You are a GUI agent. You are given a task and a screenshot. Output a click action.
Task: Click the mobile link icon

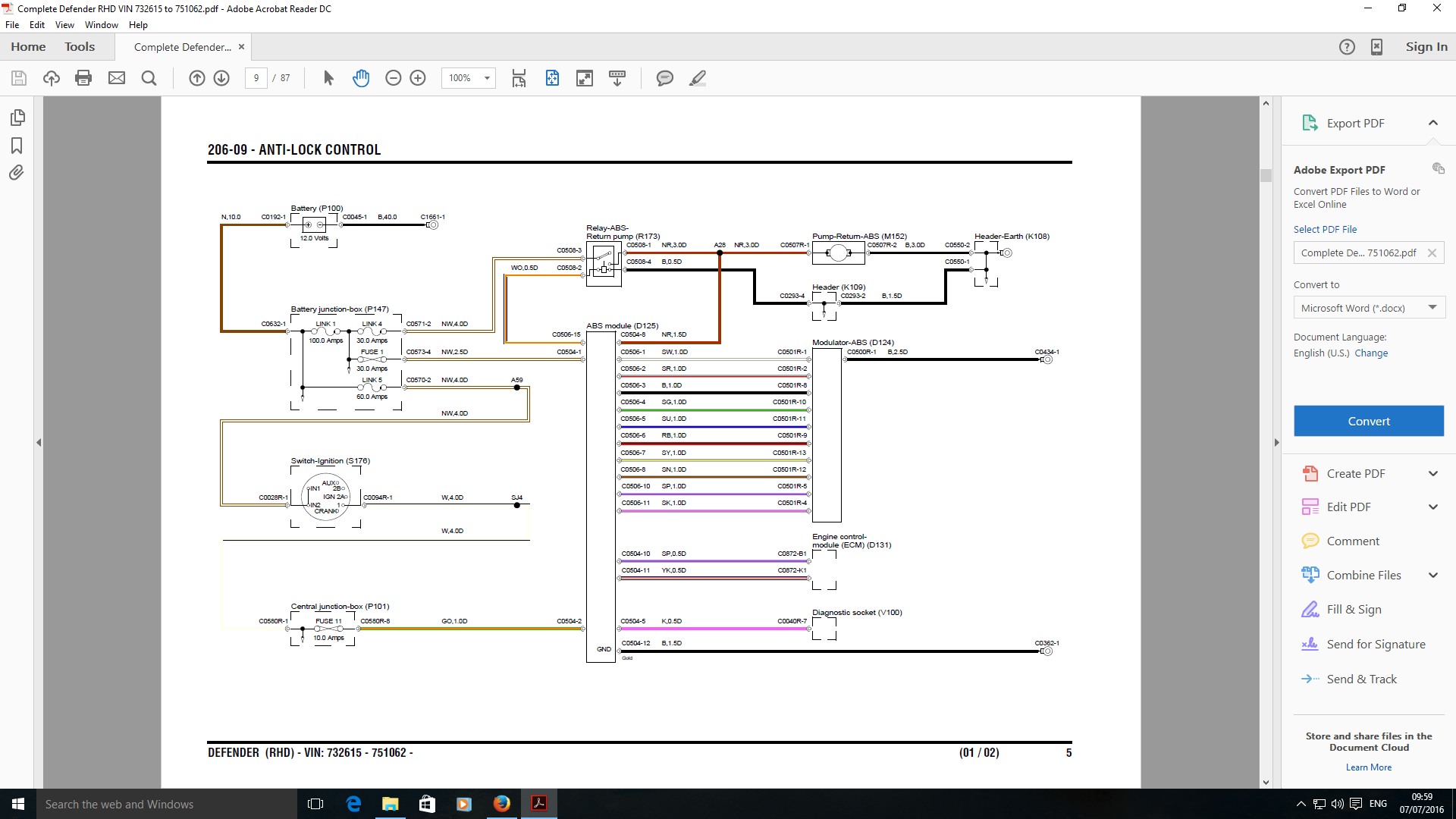point(1377,47)
